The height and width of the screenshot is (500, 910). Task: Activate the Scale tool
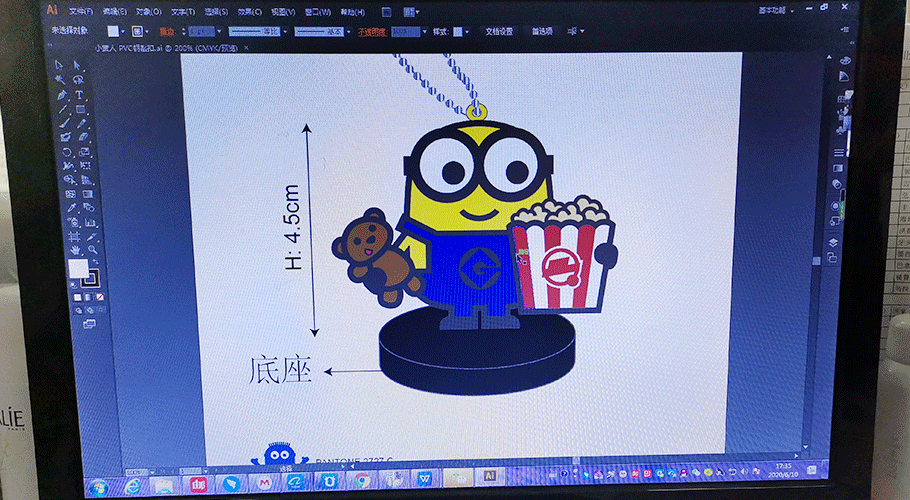click(85, 151)
